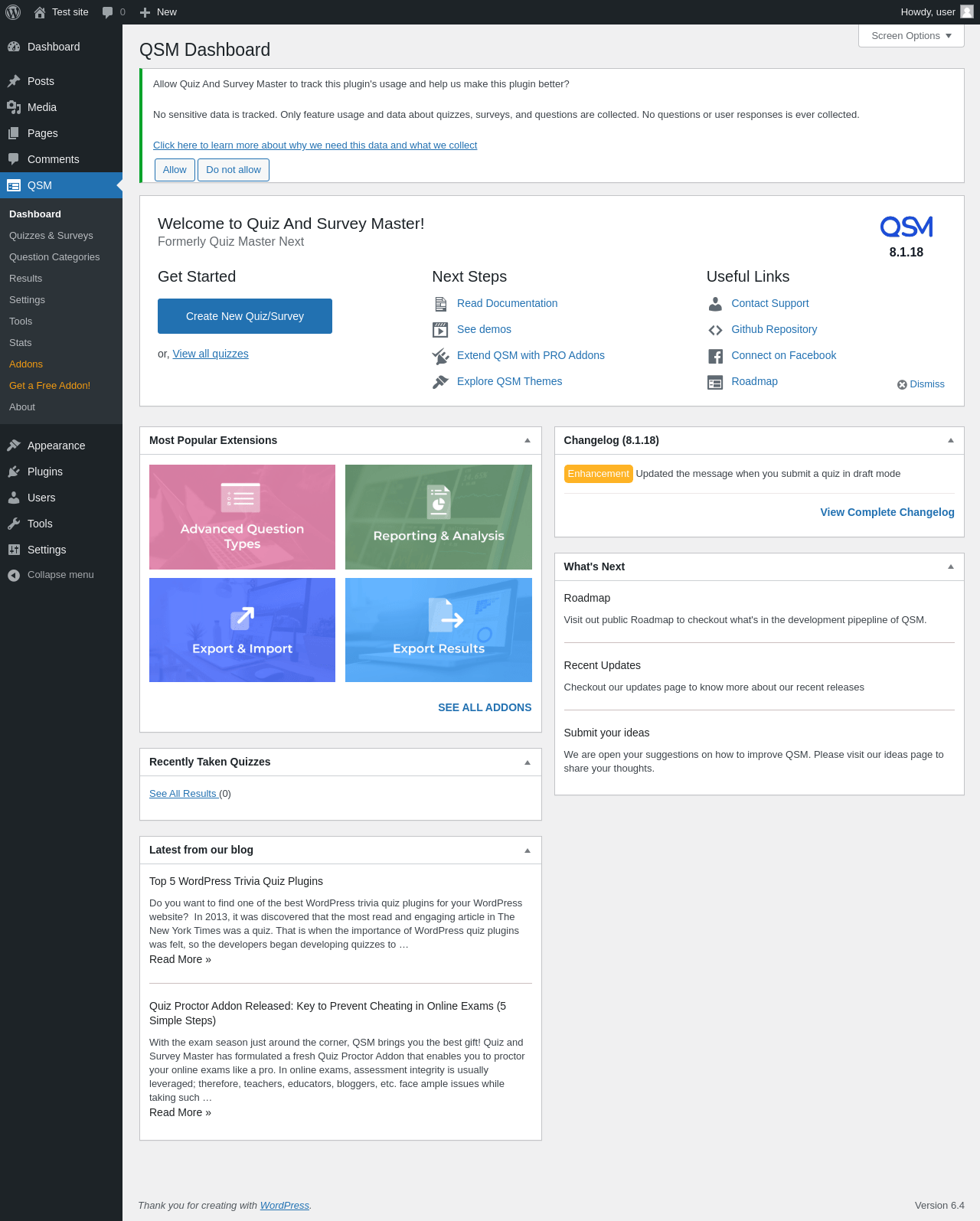Collapse the Changelog panel
The width and height of the screenshot is (980, 1221).
[x=951, y=440]
